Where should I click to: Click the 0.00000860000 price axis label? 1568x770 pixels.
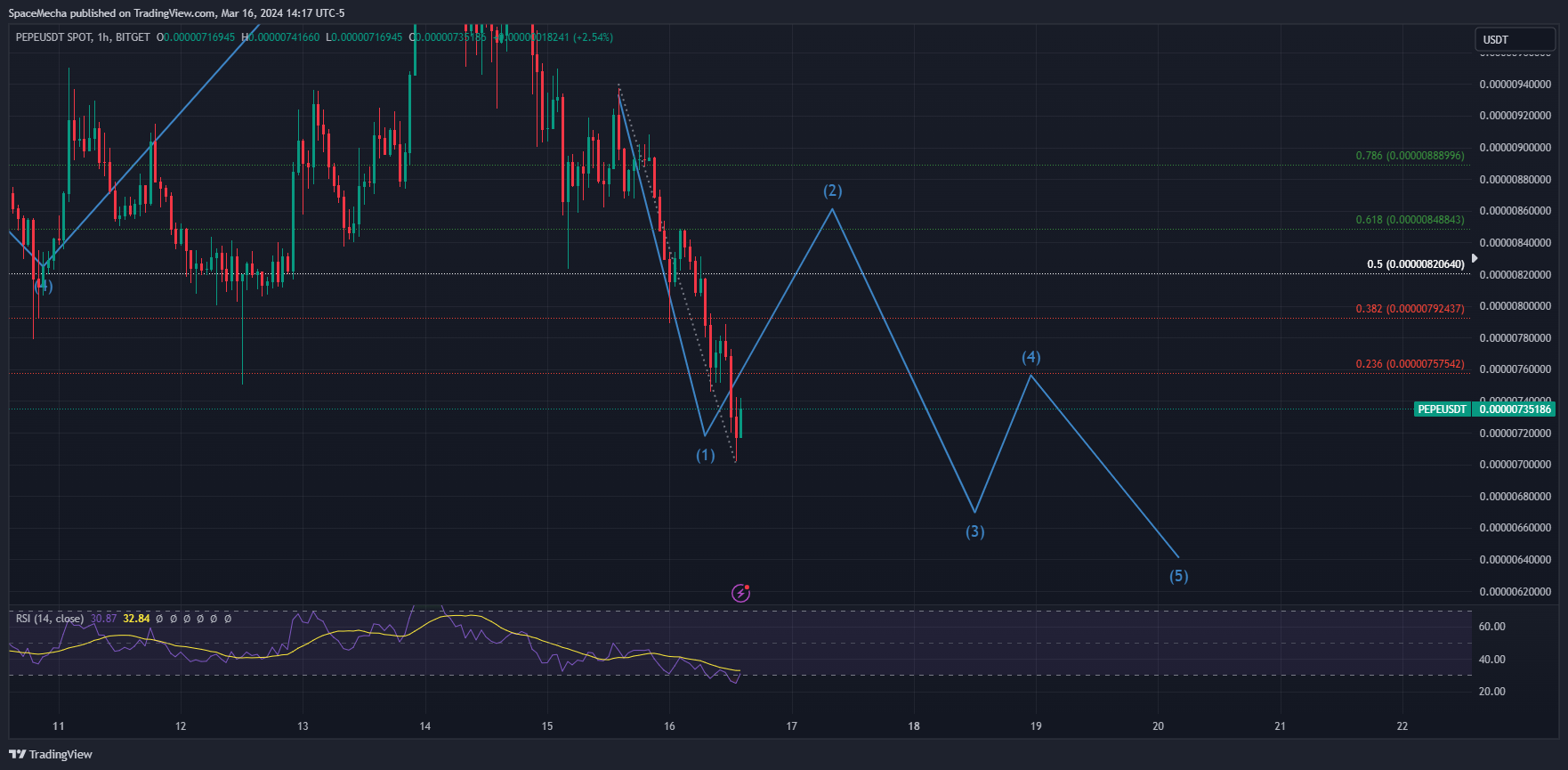[x=1515, y=211]
